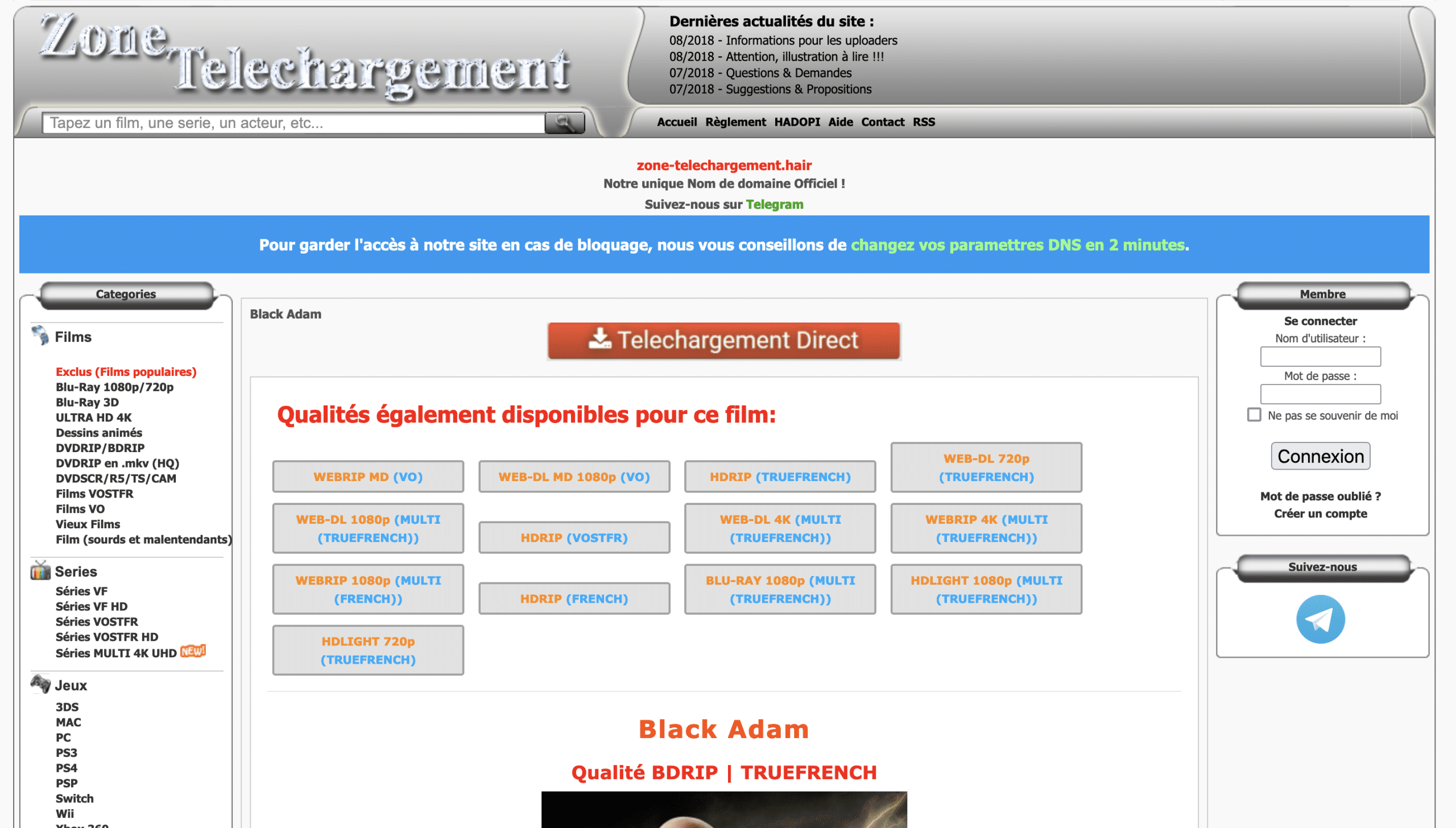Click Aide in the navigation menu
Screen dimensions: 1456x828
[x=841, y=121]
